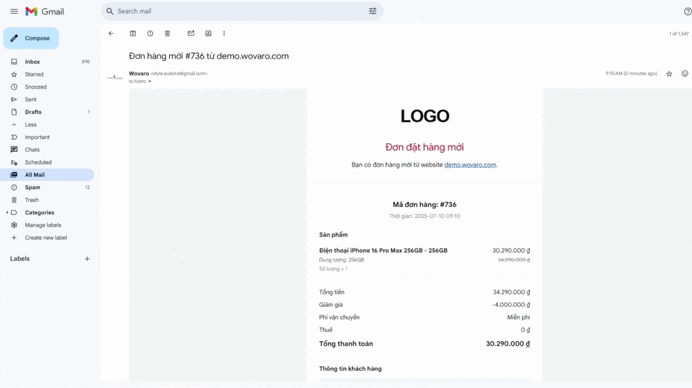This screenshot has width=692, height=388.
Task: Click the Sản phẩm section label
Action: [333, 234]
